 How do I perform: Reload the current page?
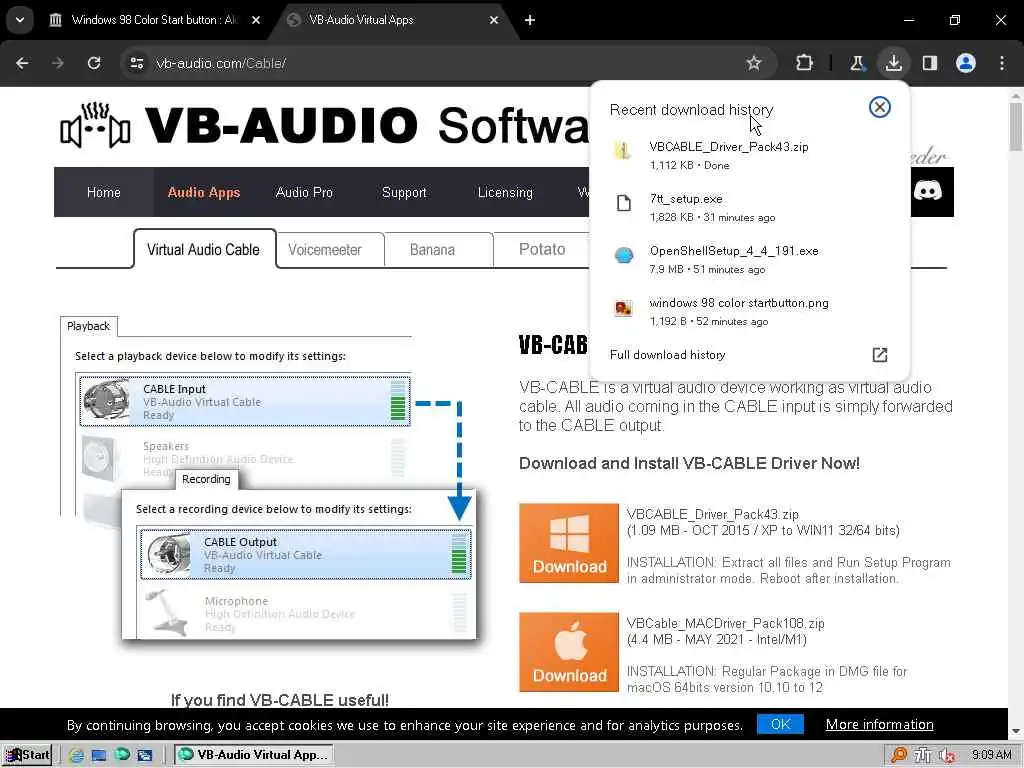pyautogui.click(x=94, y=63)
